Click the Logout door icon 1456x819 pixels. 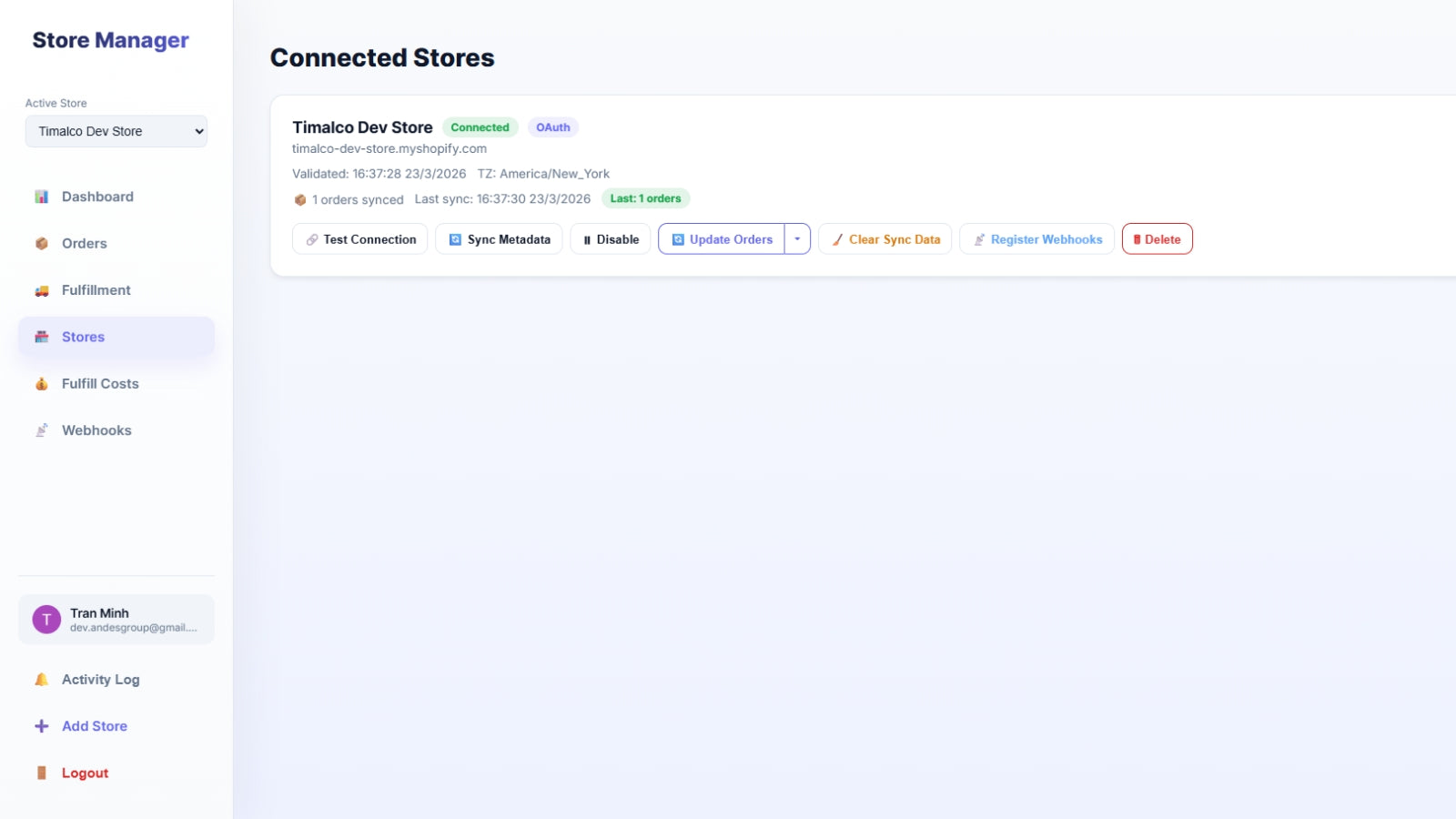(41, 773)
